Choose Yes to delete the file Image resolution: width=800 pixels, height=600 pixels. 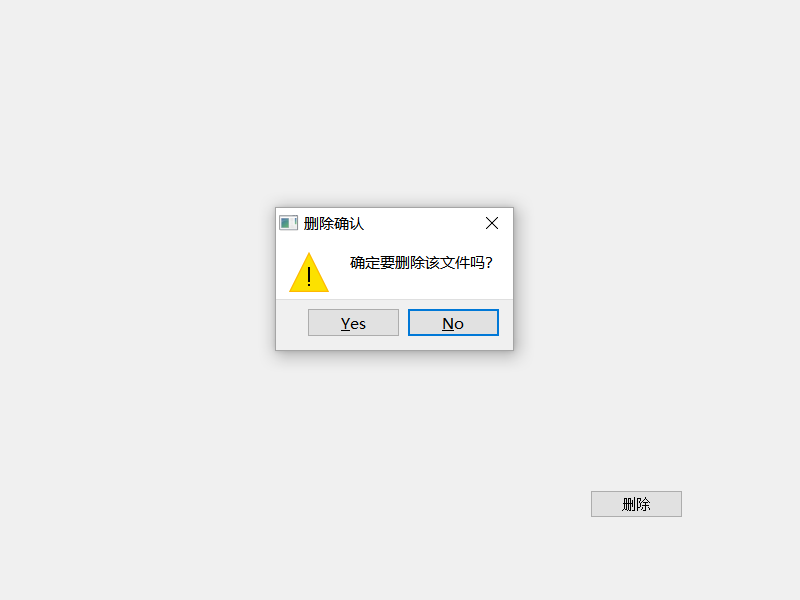353,322
